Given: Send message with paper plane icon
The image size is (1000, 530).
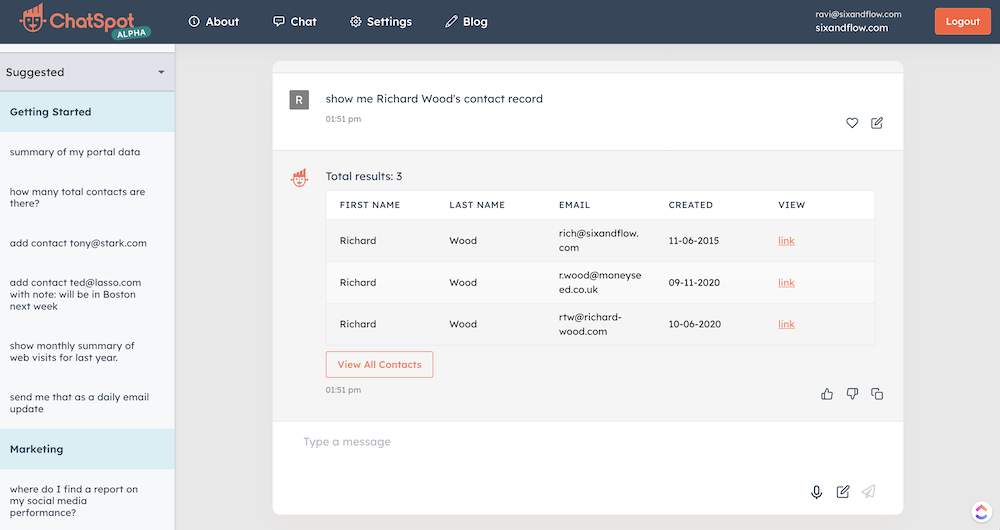Looking at the screenshot, I should (869, 491).
